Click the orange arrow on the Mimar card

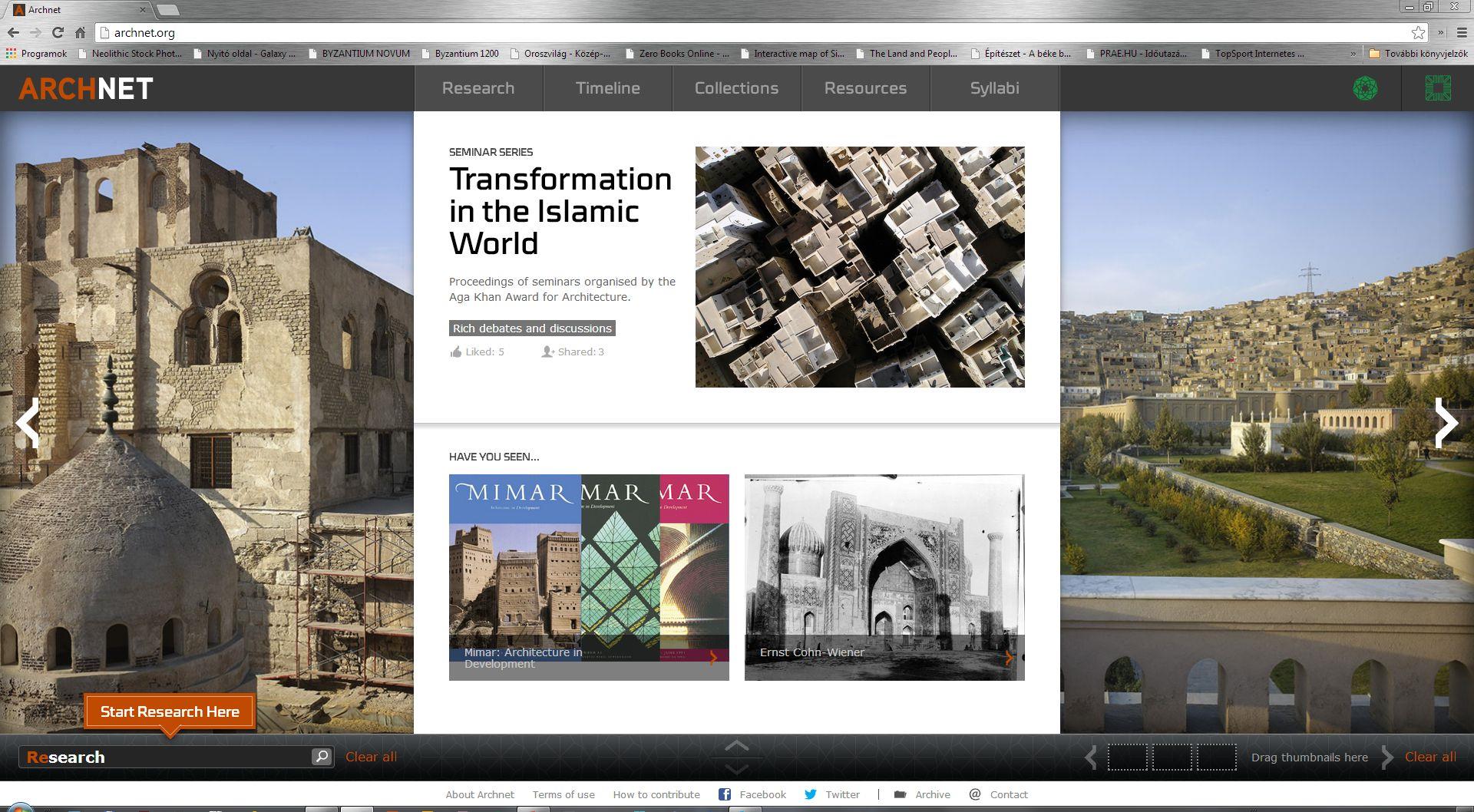(x=714, y=657)
